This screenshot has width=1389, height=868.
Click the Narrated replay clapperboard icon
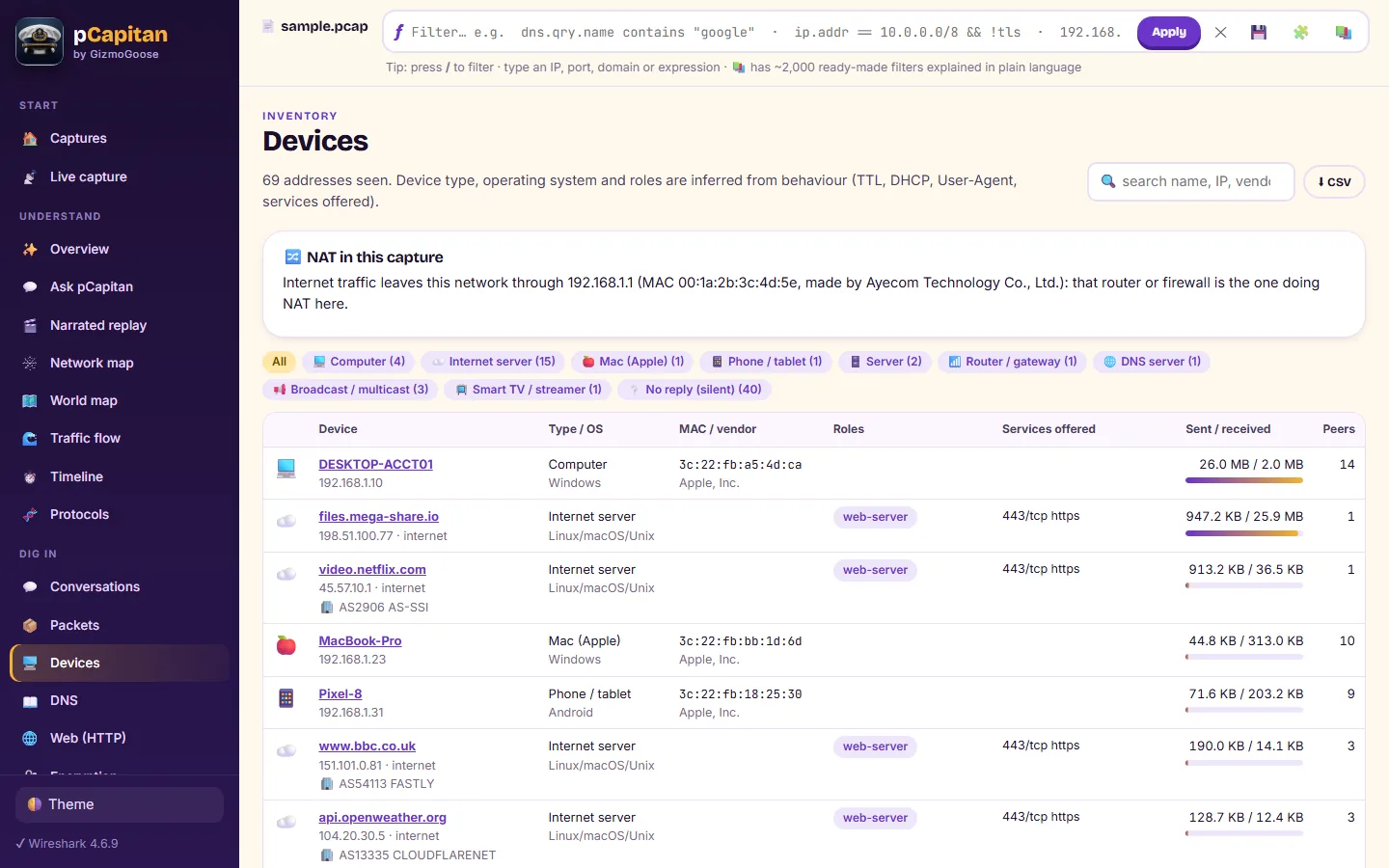pyautogui.click(x=30, y=326)
